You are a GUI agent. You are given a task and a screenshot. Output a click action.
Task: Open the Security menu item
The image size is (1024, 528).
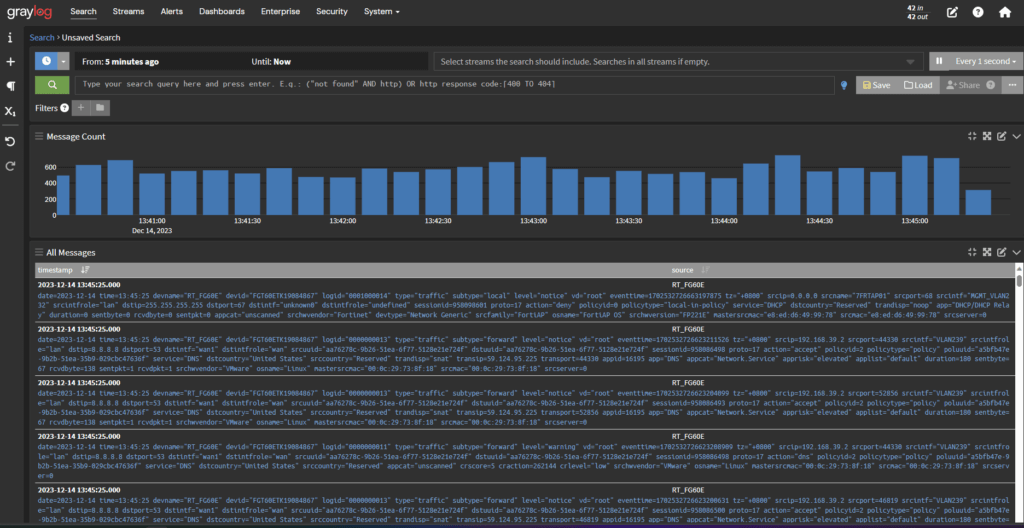coord(332,12)
